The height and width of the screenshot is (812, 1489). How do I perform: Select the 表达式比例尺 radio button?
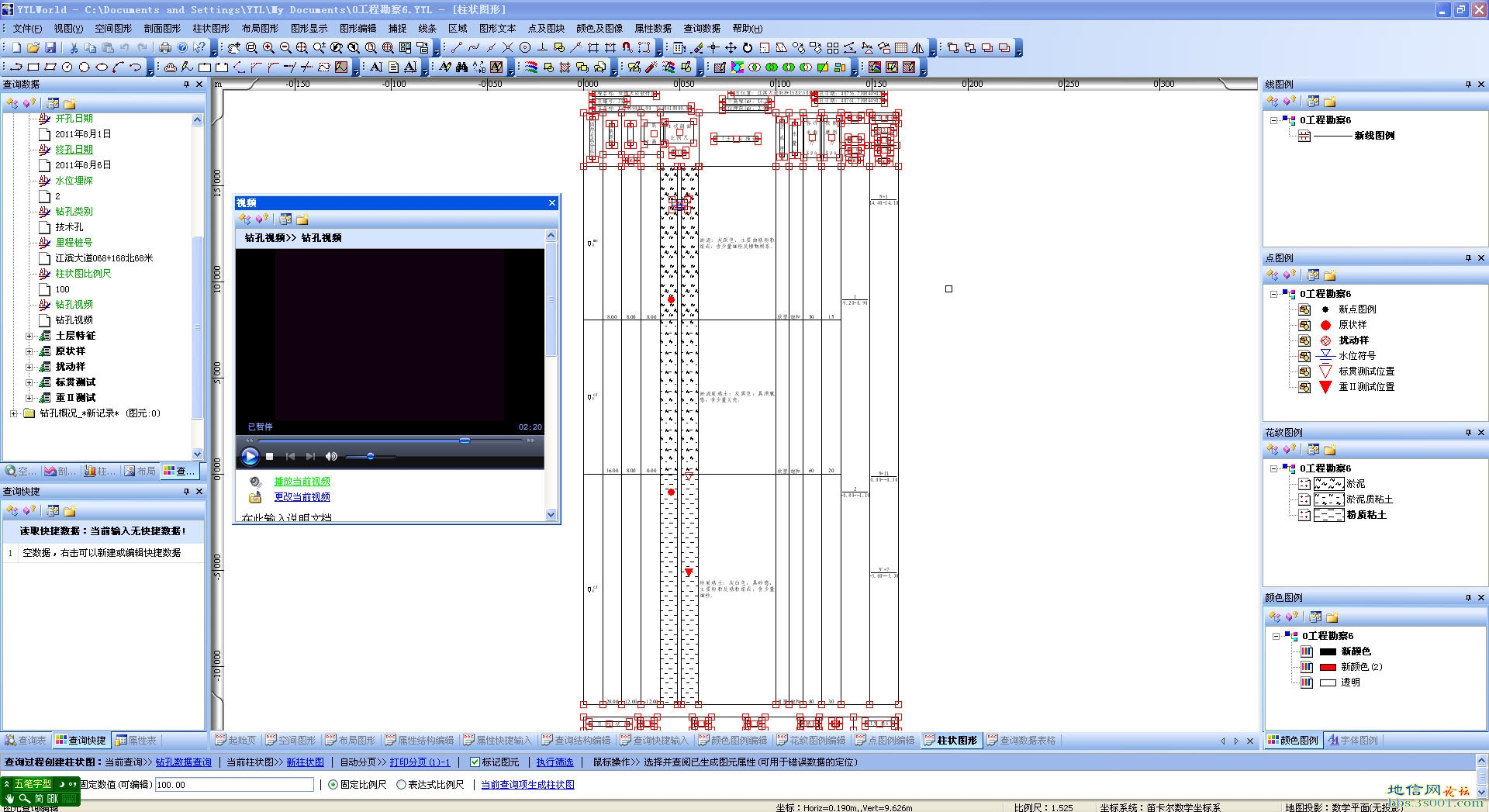tap(401, 785)
